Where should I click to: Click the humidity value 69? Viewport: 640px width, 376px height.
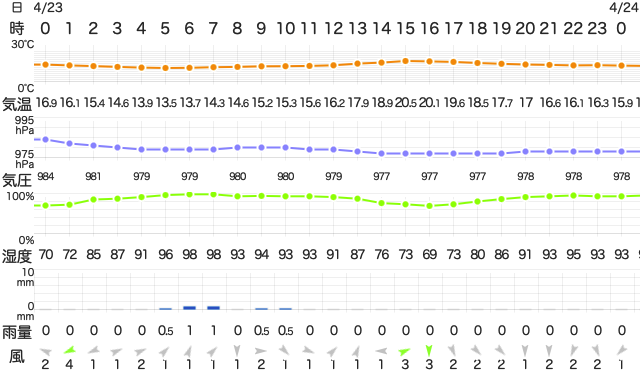429,255
